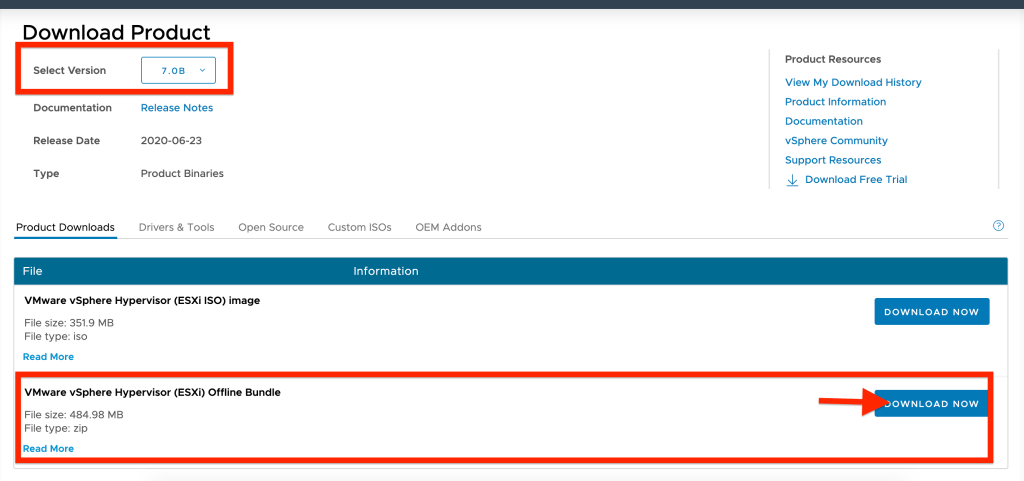Switch to the Open Source tab
The width and height of the screenshot is (1024, 481).
(271, 227)
